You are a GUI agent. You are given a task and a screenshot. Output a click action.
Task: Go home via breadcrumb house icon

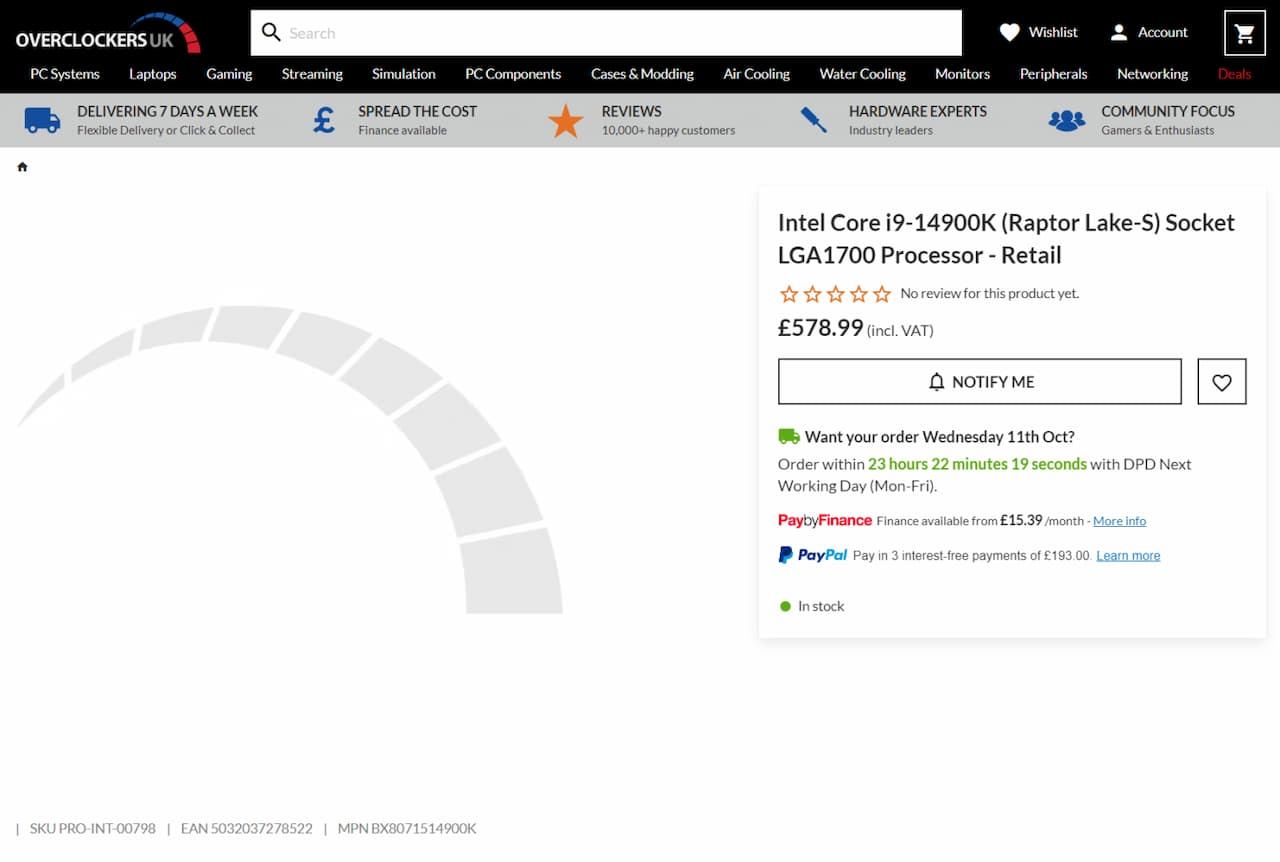click(22, 167)
